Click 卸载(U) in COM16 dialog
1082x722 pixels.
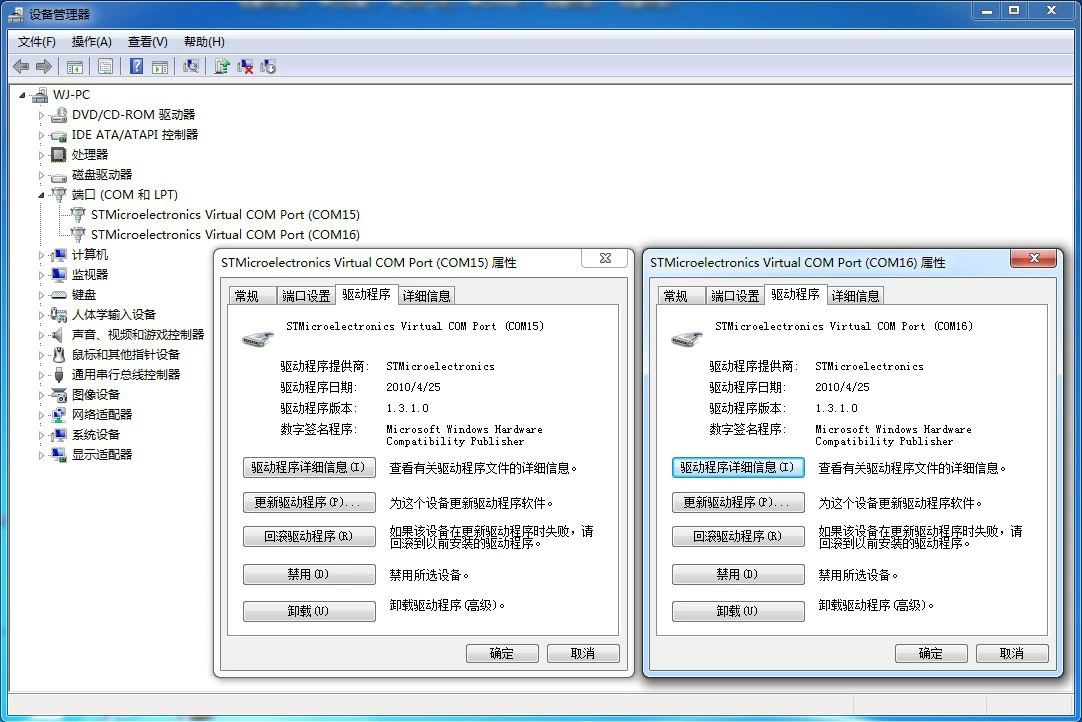738,611
